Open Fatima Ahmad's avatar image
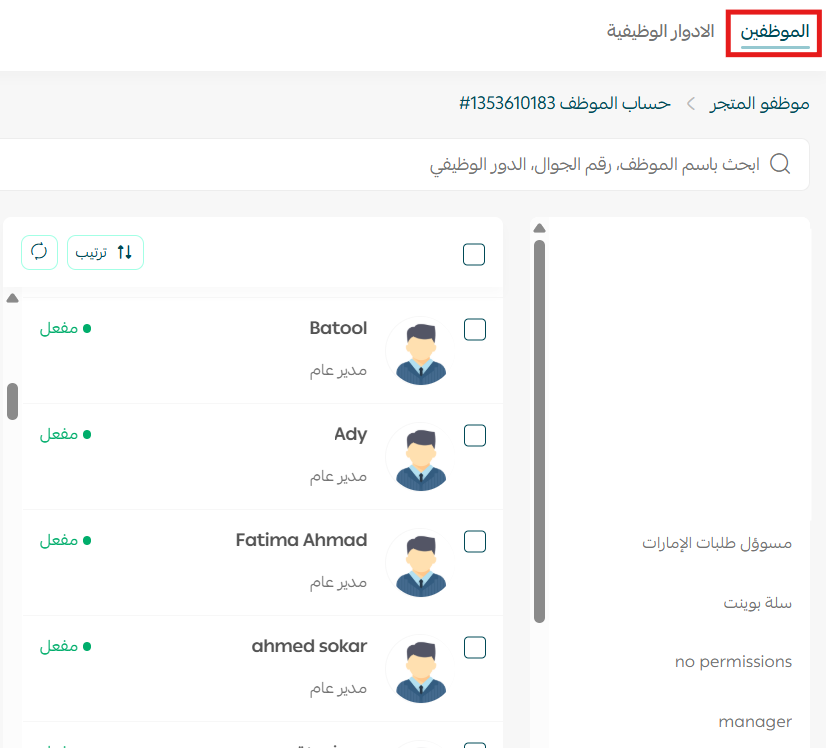This screenshot has height=748, width=826. click(x=421, y=567)
